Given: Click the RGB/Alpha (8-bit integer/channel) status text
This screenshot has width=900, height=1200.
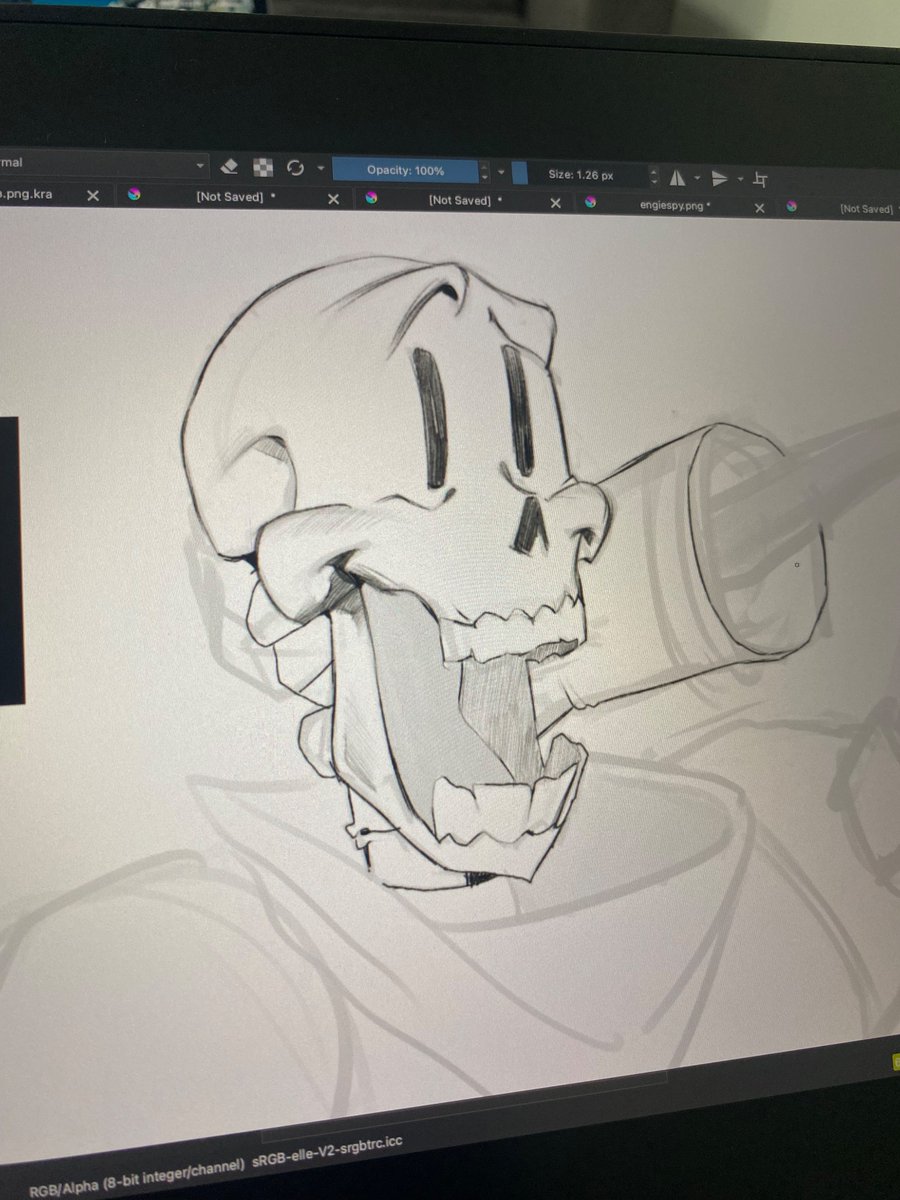Looking at the screenshot, I should tap(139, 1179).
